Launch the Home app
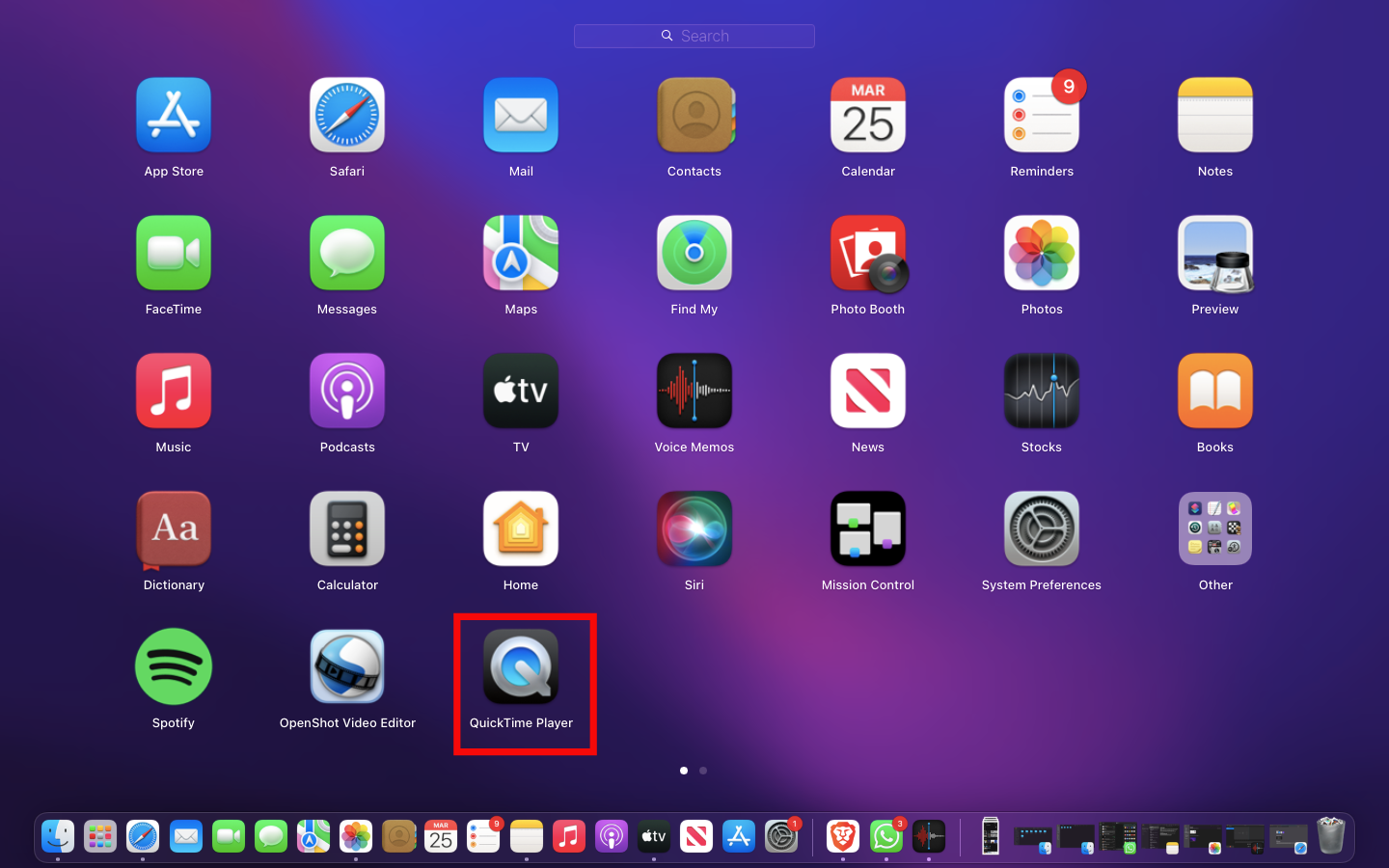Screen dimensions: 1389x868 tap(521, 529)
